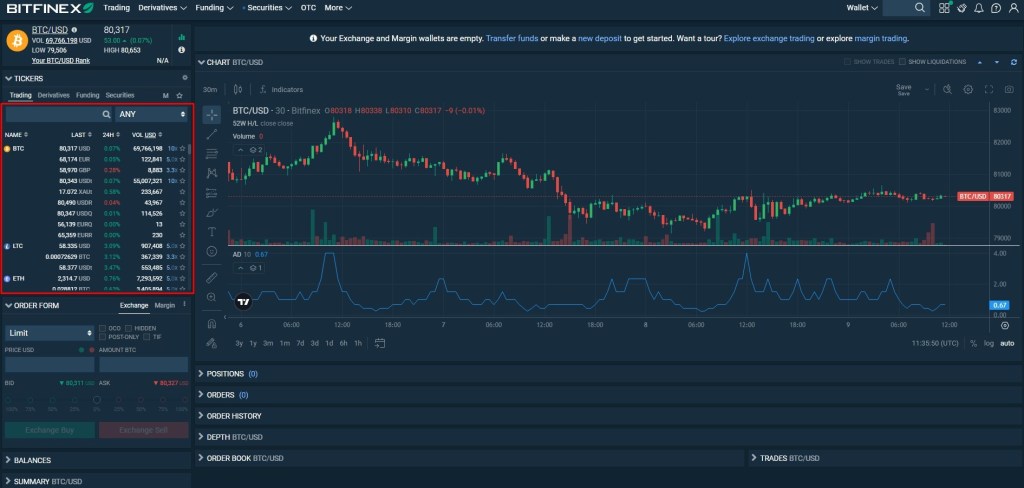Activate the Text annotation tool
1024x488 pixels.
click(212, 231)
